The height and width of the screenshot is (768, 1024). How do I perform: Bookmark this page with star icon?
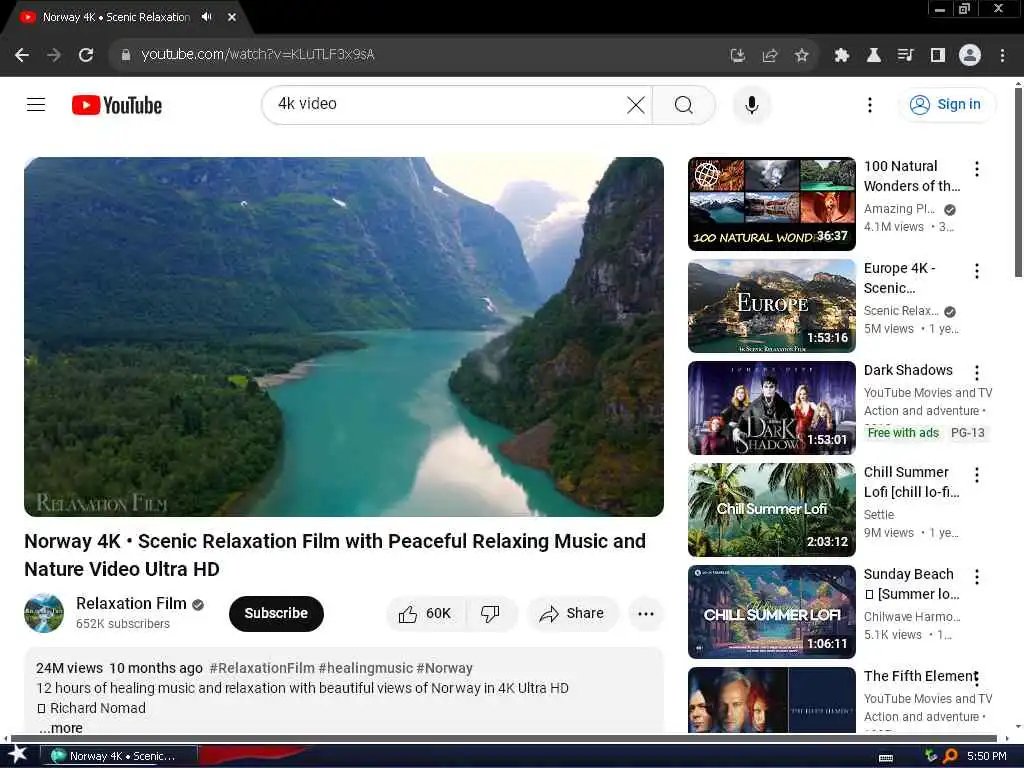point(801,56)
